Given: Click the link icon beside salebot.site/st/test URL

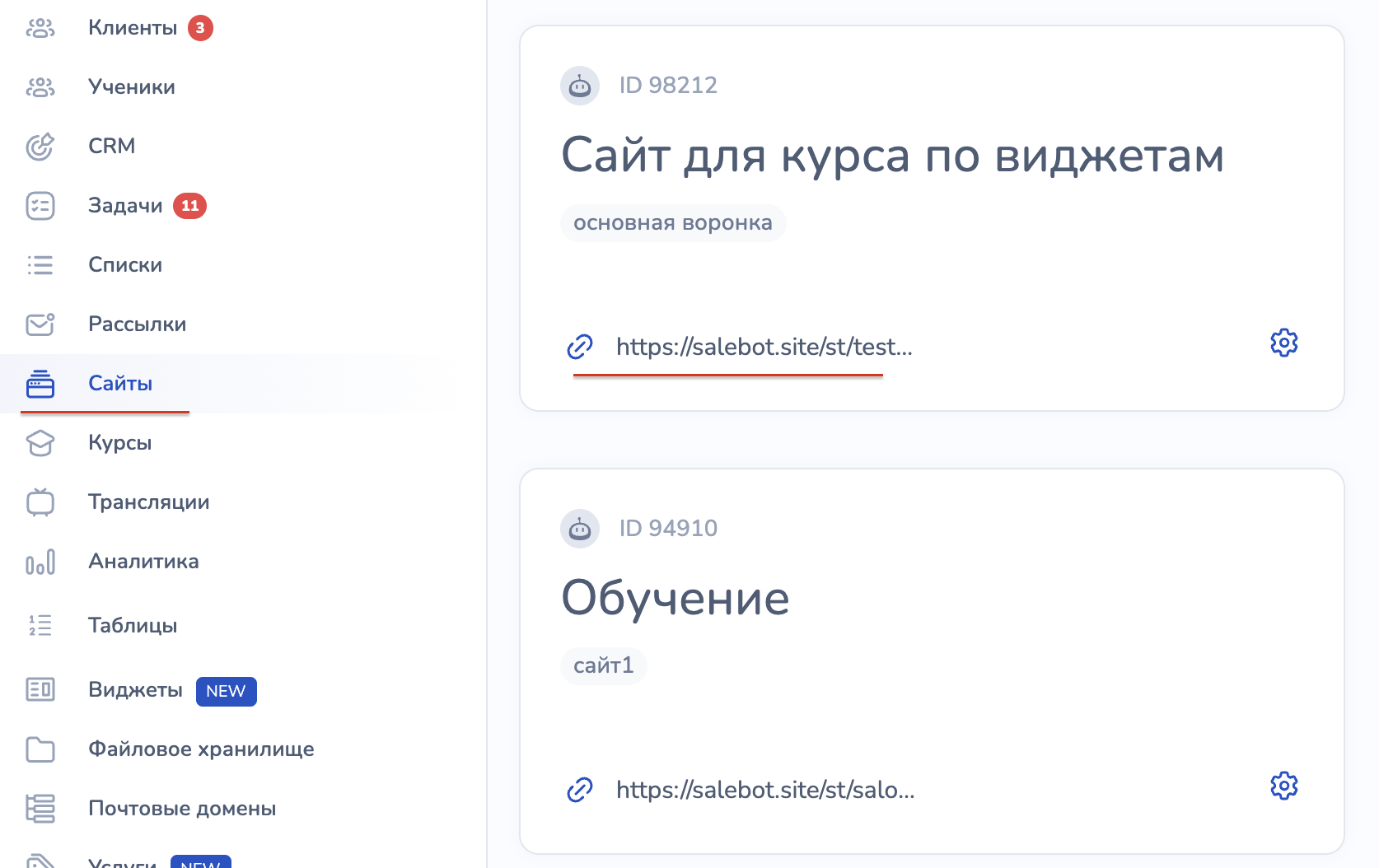Looking at the screenshot, I should point(580,347).
